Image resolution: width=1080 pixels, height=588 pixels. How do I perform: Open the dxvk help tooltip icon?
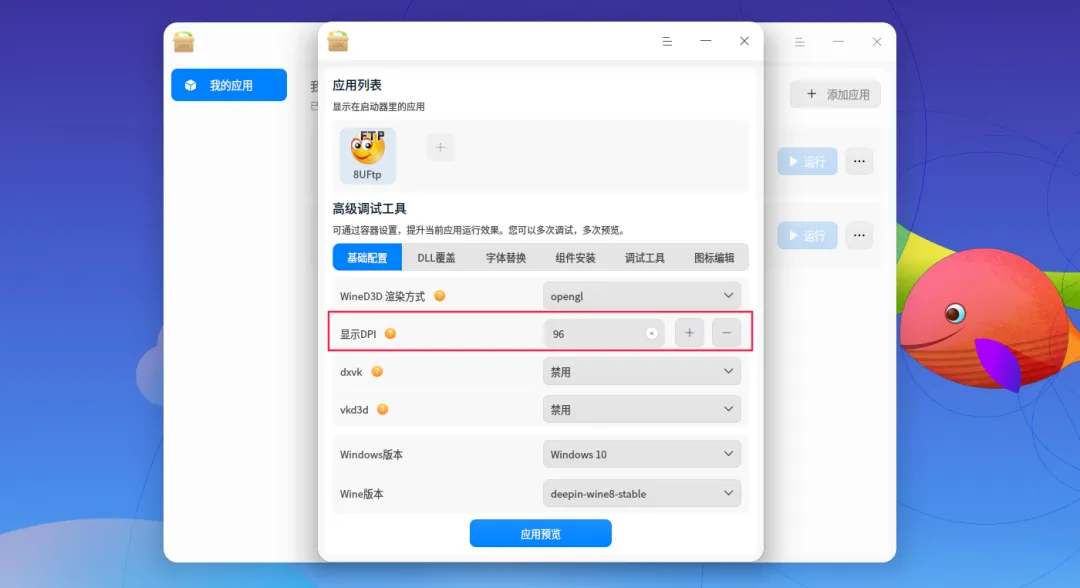coord(377,372)
